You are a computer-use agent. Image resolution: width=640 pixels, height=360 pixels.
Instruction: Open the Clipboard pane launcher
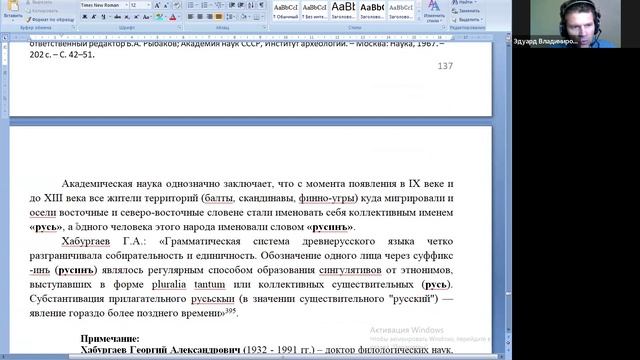pyautogui.click(x=74, y=28)
